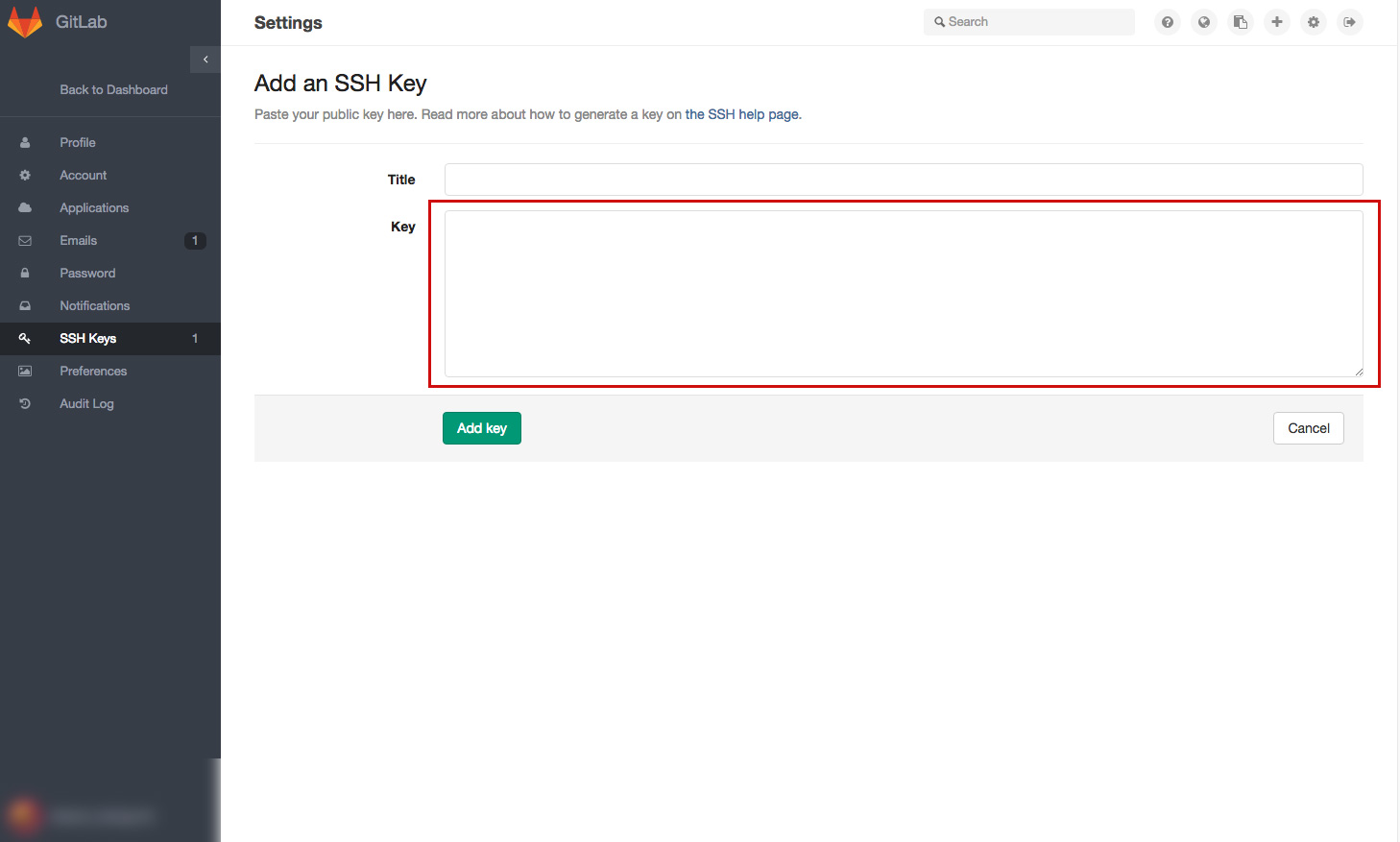
Task: Click inside the Key text area
Action: pos(903,293)
